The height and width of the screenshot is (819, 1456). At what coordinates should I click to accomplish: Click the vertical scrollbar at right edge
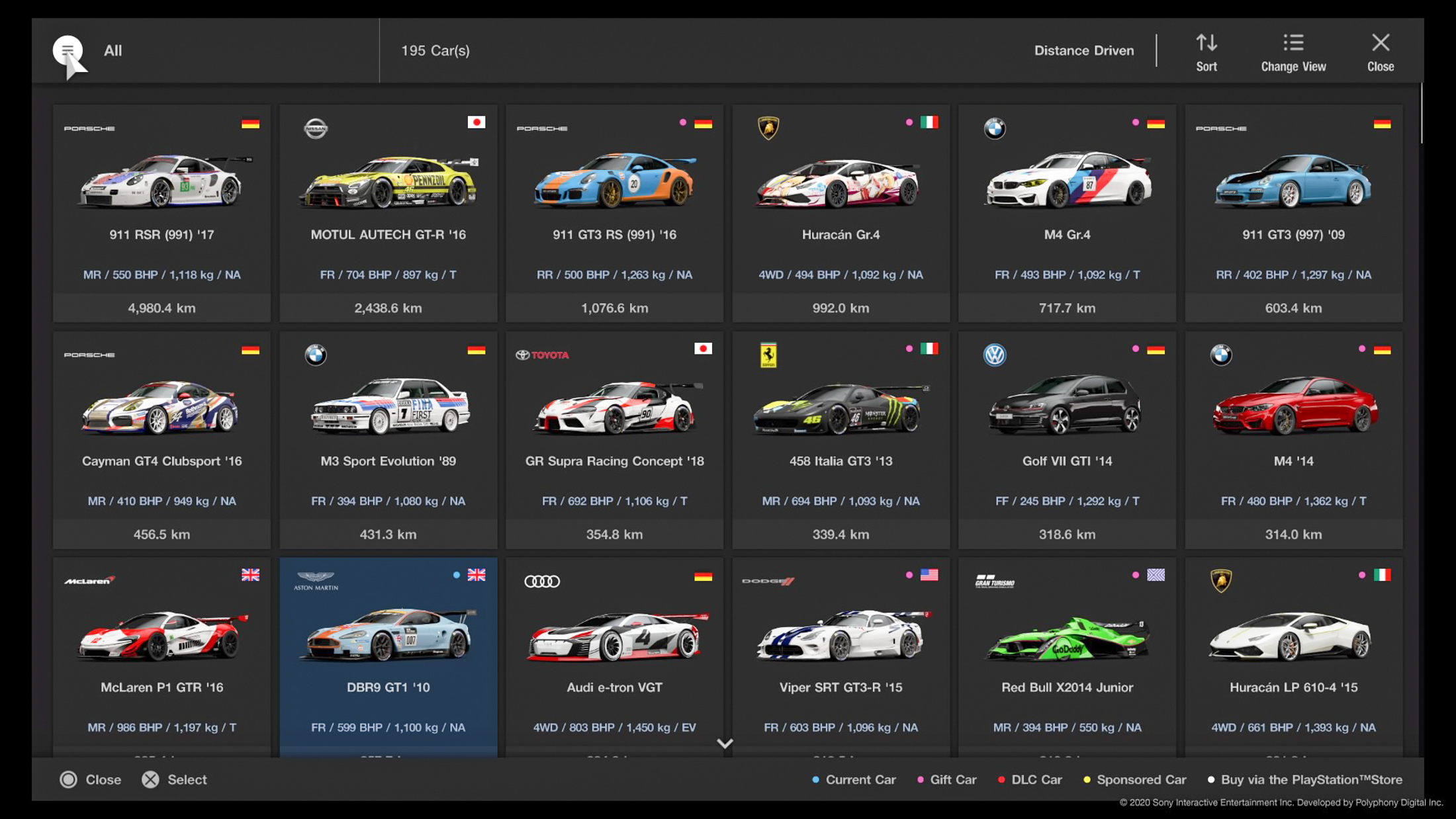point(1420,113)
